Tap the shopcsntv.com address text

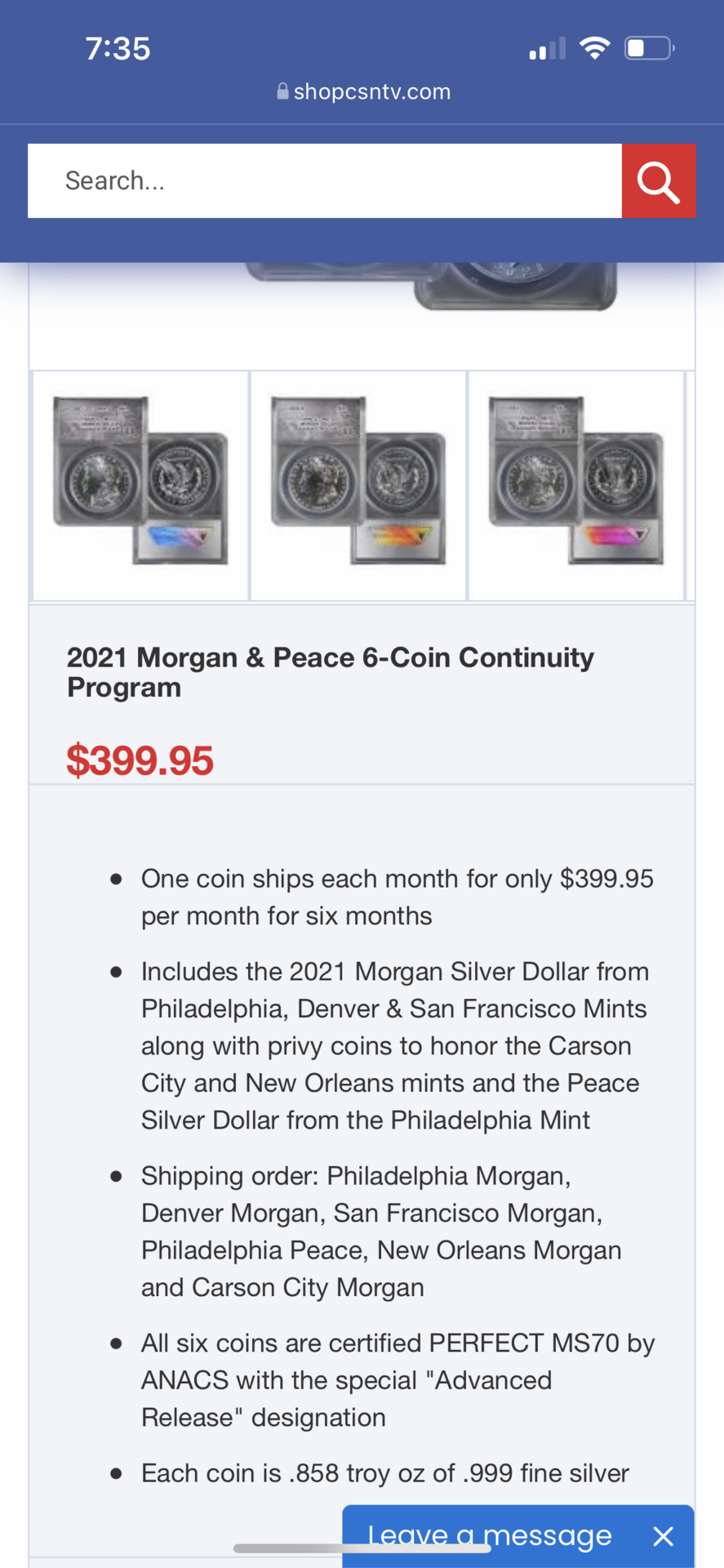pos(371,91)
